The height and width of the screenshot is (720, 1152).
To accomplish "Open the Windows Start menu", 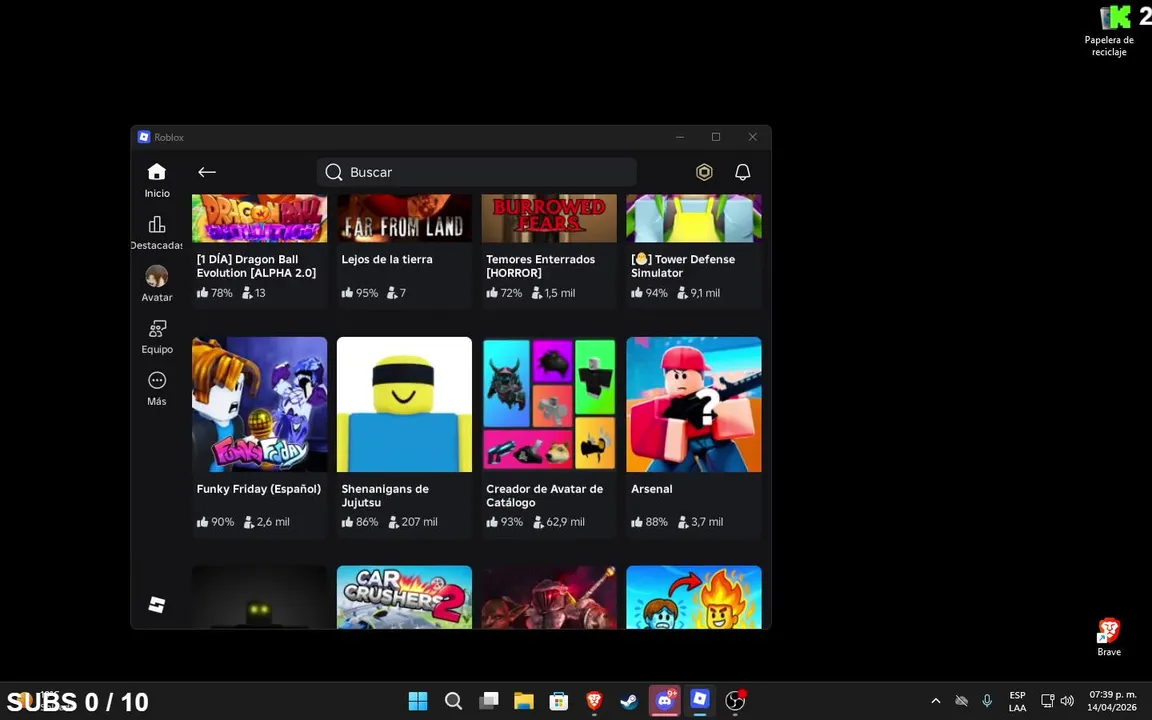I will pos(418,701).
